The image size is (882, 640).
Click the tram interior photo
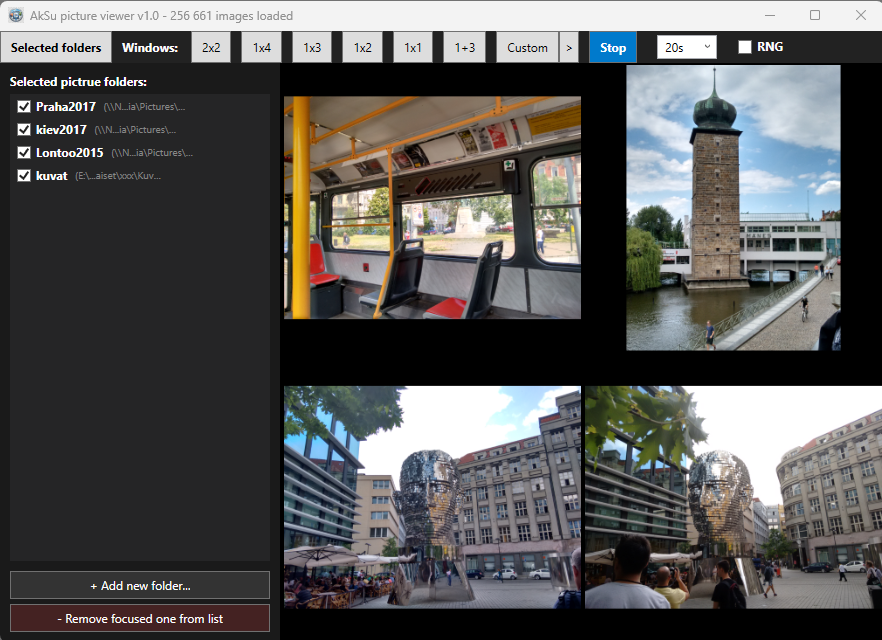(432, 208)
